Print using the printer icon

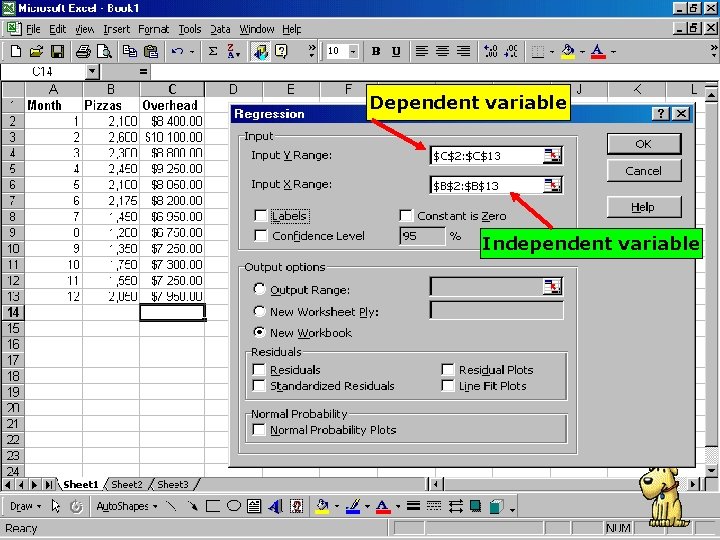83,51
